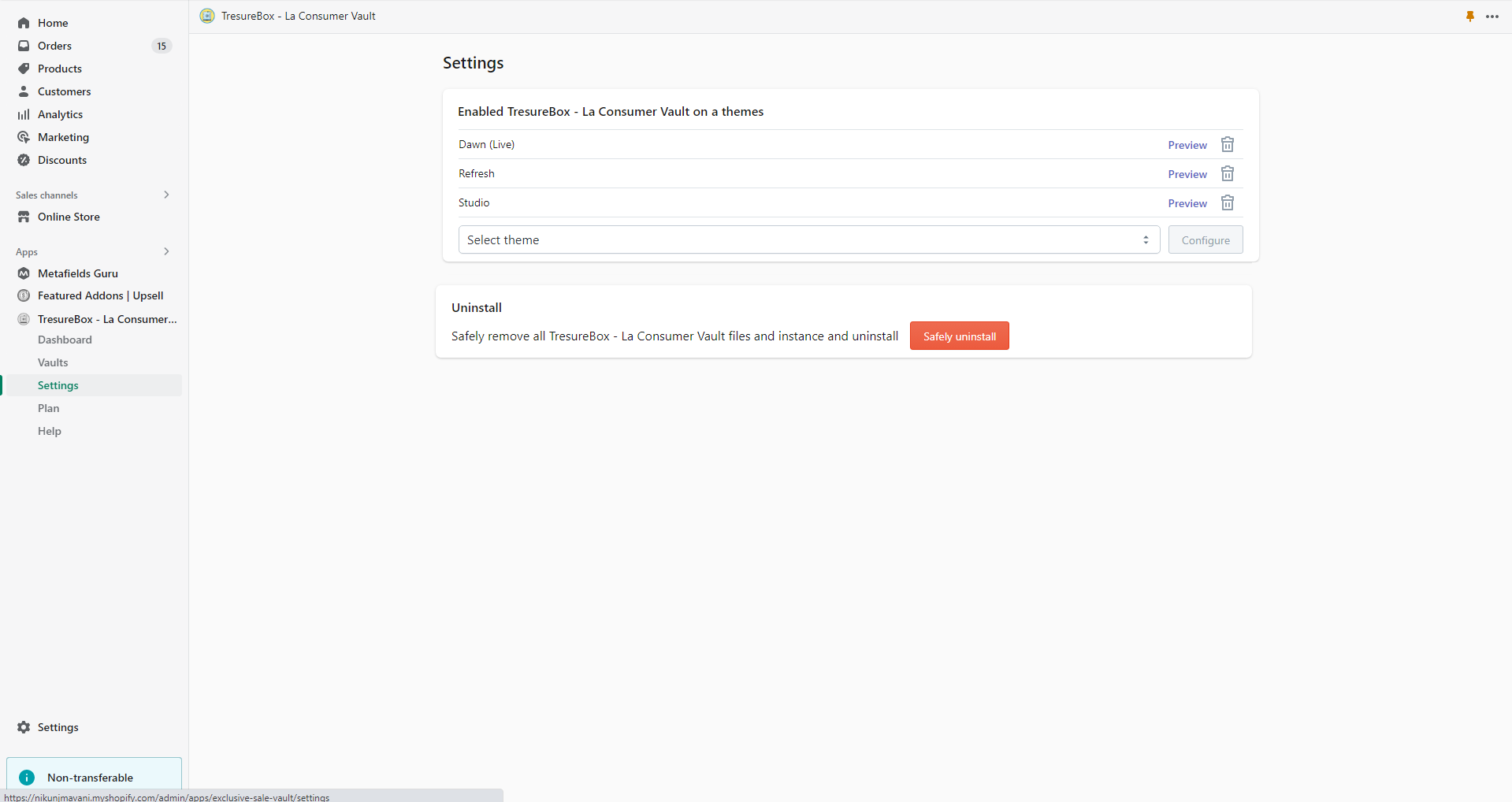
Task: Preview the Studio theme
Action: point(1187,203)
